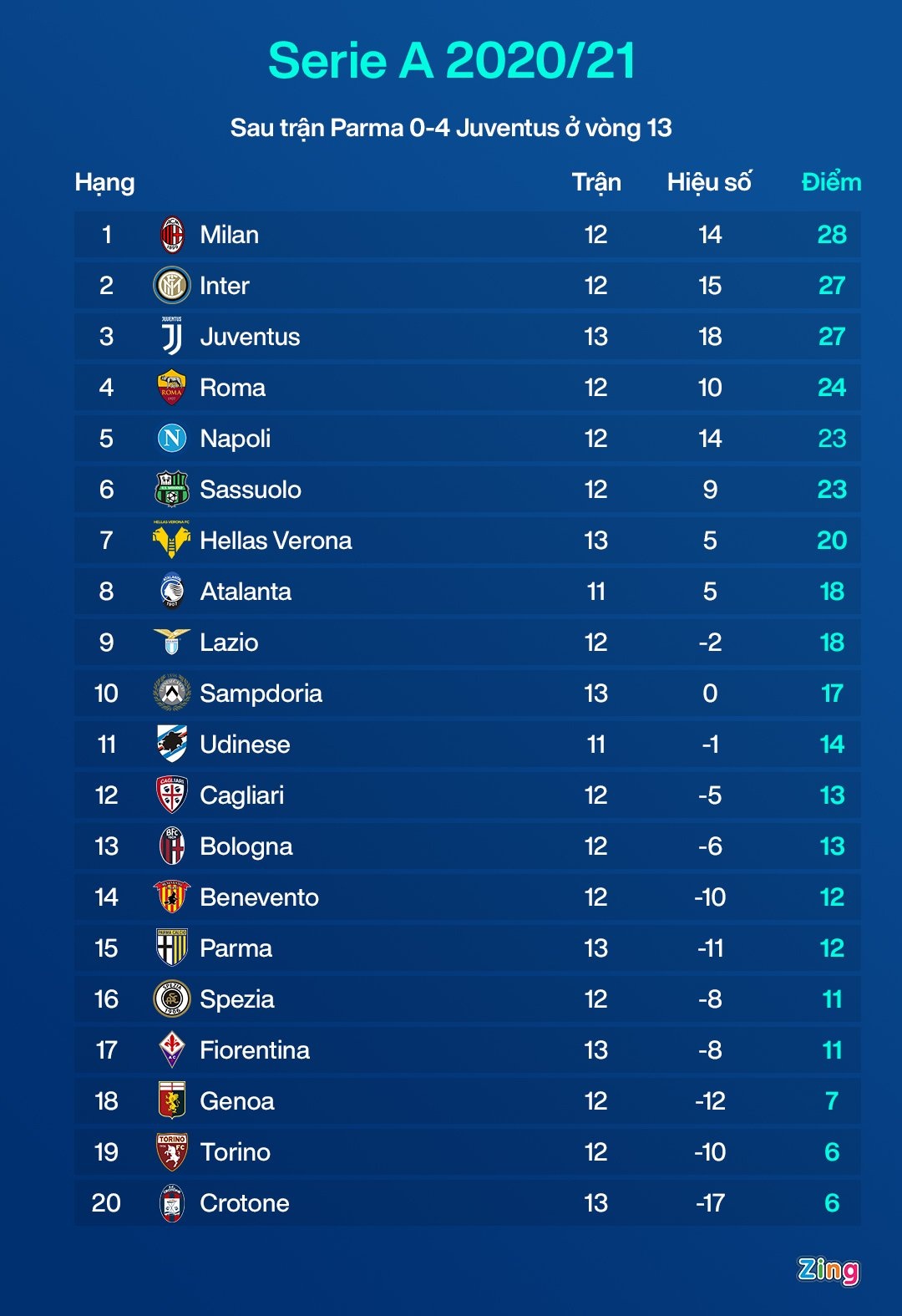The height and width of the screenshot is (1316, 902).
Task: Click the AC Milan club crest
Action: pos(172,235)
